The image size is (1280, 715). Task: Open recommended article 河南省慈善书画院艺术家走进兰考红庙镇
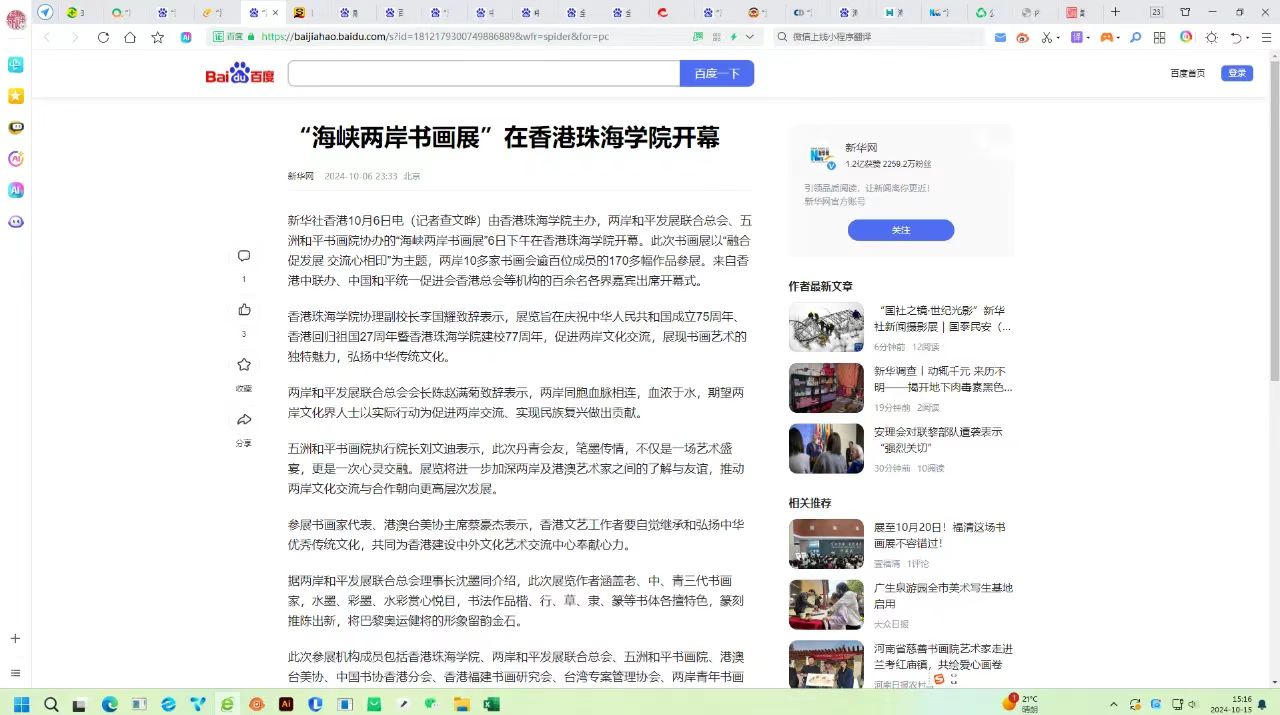pyautogui.click(x=944, y=656)
